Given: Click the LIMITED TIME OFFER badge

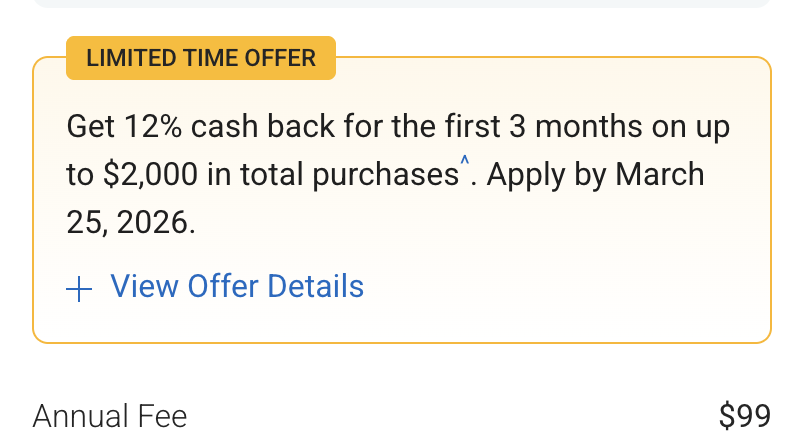Looking at the screenshot, I should [201, 58].
